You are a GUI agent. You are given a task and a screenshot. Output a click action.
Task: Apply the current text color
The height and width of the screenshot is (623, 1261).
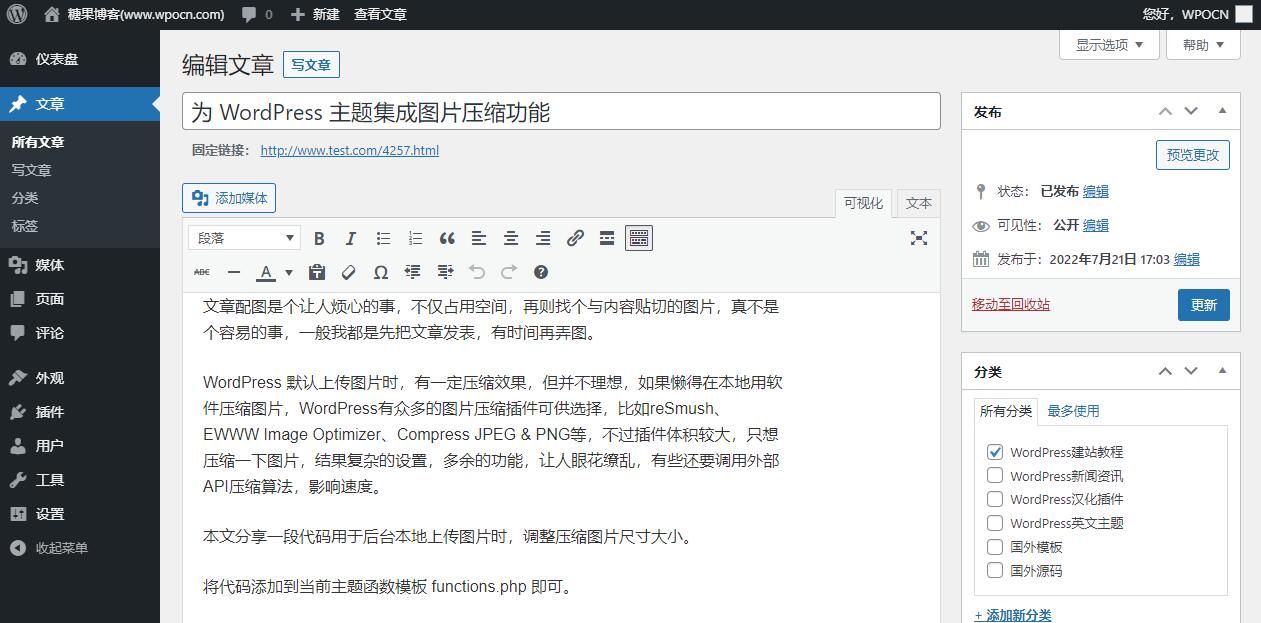click(266, 272)
